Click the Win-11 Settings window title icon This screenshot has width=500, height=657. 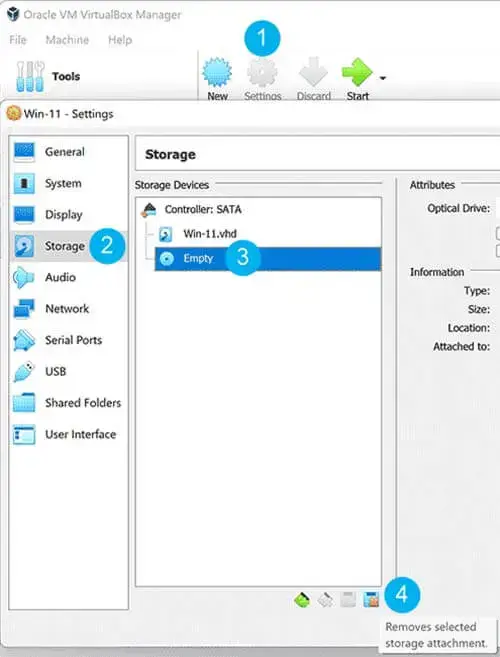coord(13,113)
